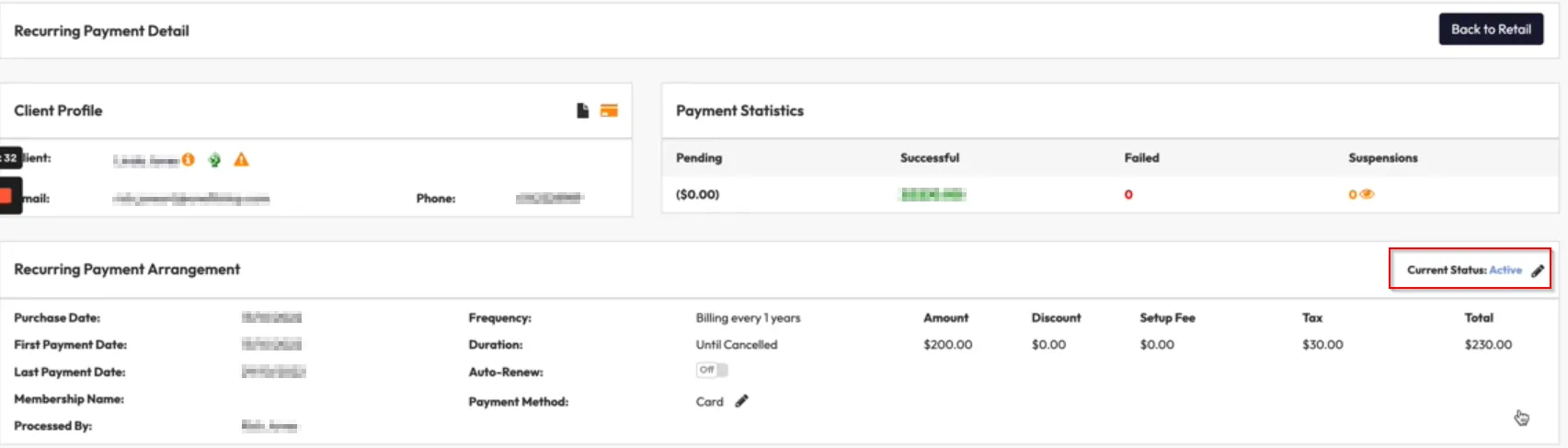1568x448 pixels.
Task: Show suspensions using the eye icon
Action: (1367, 194)
